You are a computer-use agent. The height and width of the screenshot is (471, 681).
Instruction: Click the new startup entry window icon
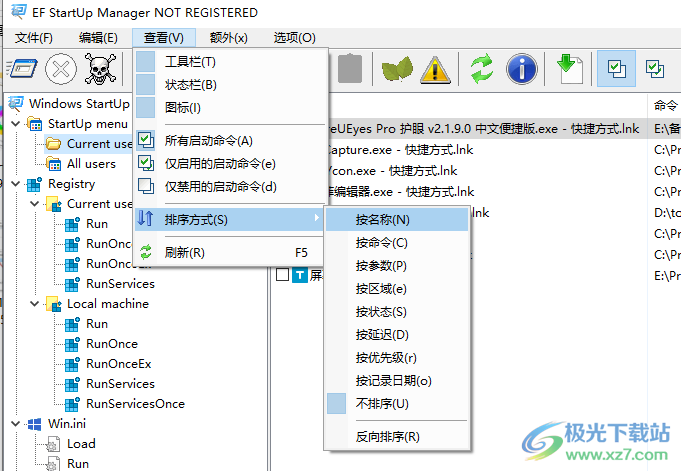point(22,69)
